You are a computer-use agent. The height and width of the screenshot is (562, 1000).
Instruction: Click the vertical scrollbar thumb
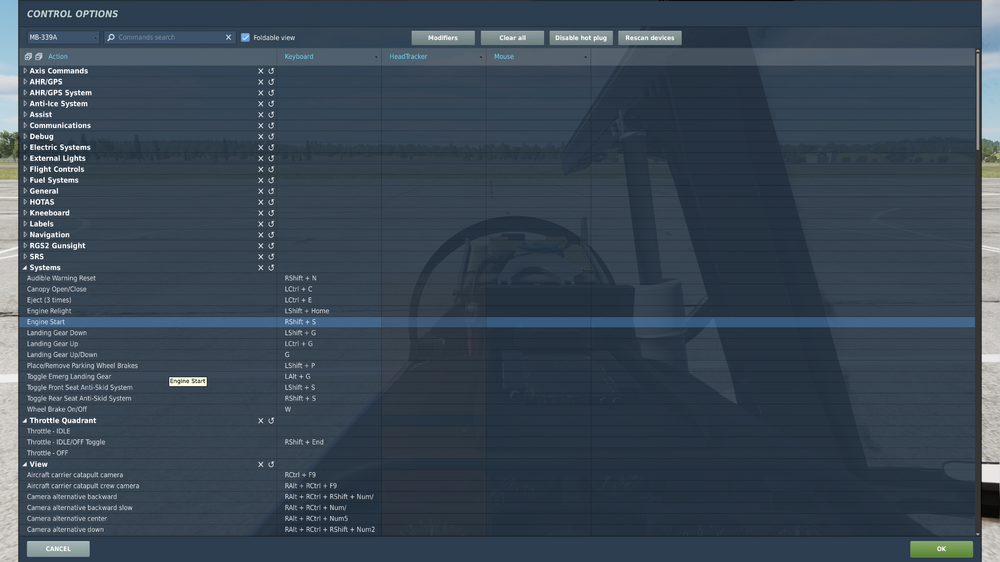978,101
